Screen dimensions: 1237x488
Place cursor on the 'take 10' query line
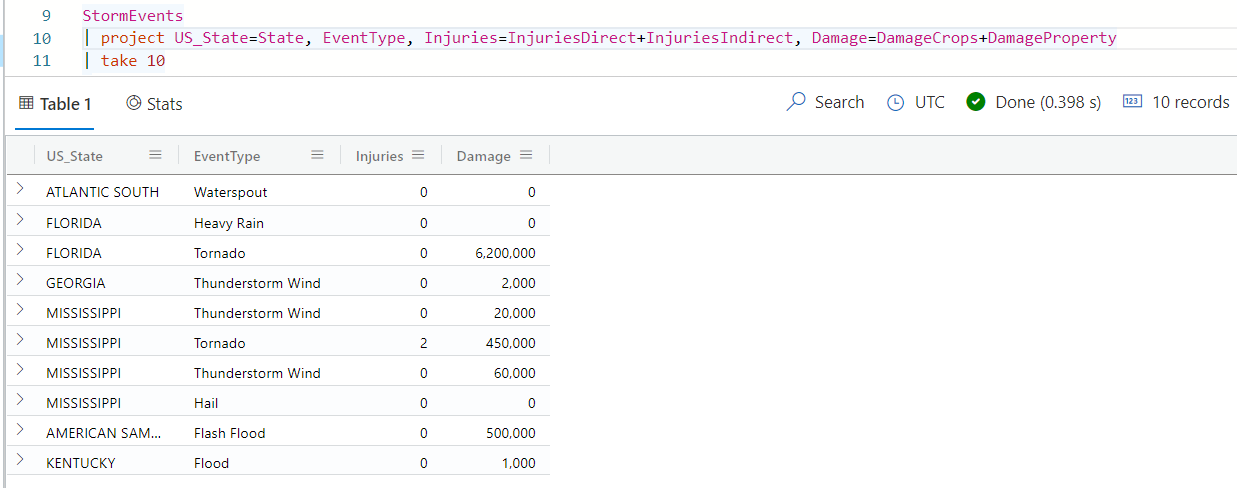coord(133,61)
